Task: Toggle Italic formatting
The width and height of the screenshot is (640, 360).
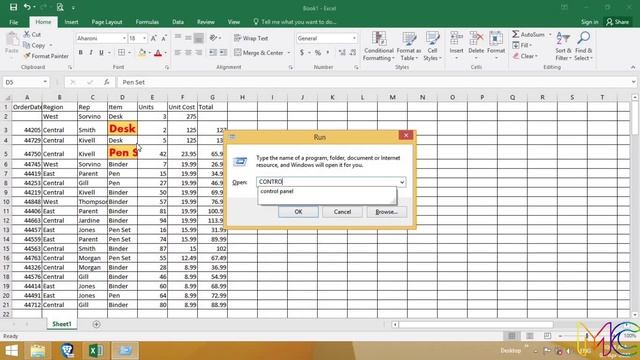Action: point(91,53)
